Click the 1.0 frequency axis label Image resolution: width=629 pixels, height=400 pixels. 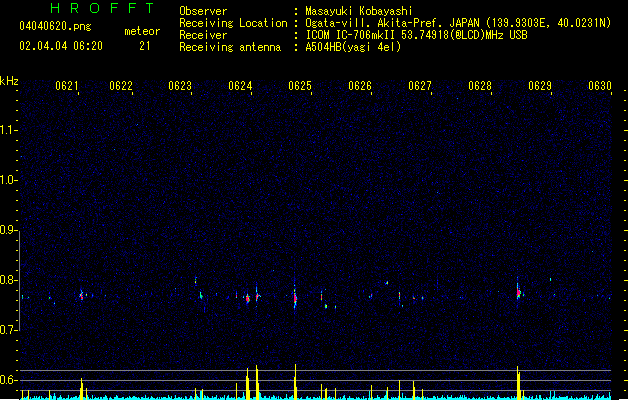(x=8, y=180)
